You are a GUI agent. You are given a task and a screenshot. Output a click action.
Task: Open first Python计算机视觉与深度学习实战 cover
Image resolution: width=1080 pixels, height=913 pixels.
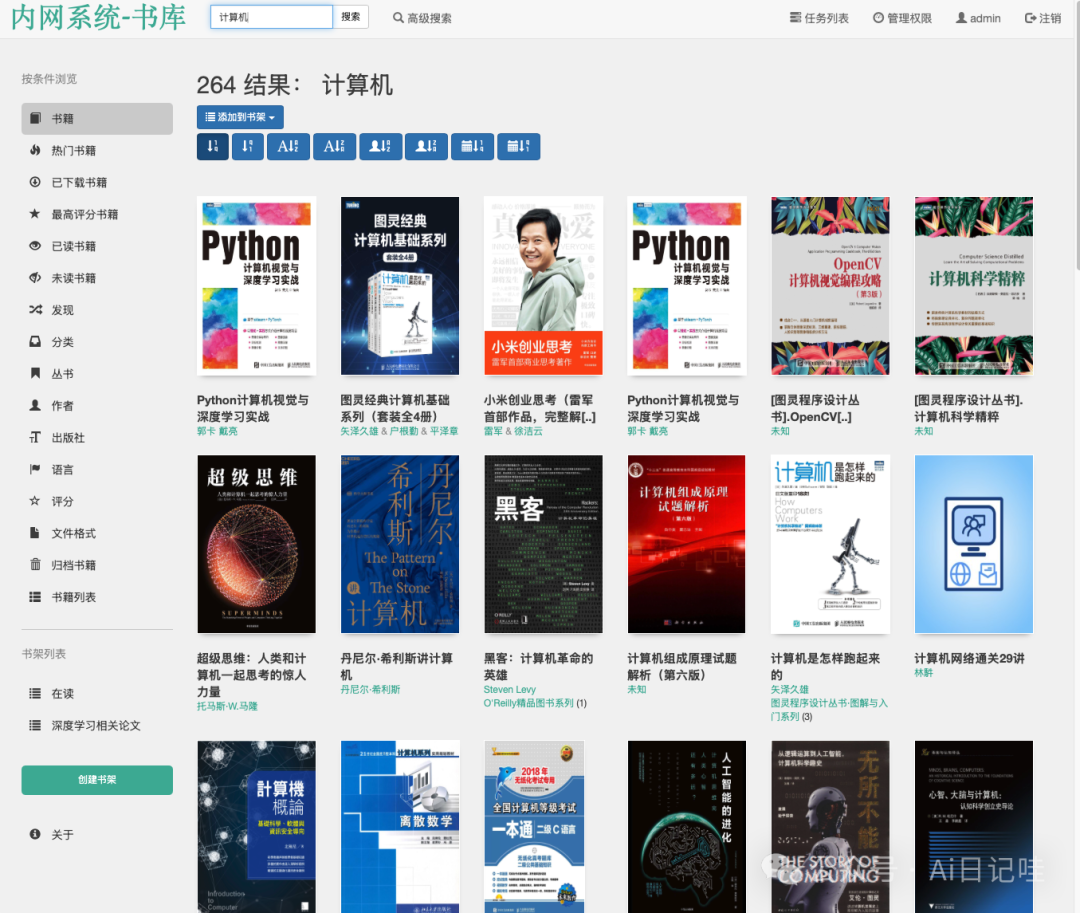(x=257, y=286)
